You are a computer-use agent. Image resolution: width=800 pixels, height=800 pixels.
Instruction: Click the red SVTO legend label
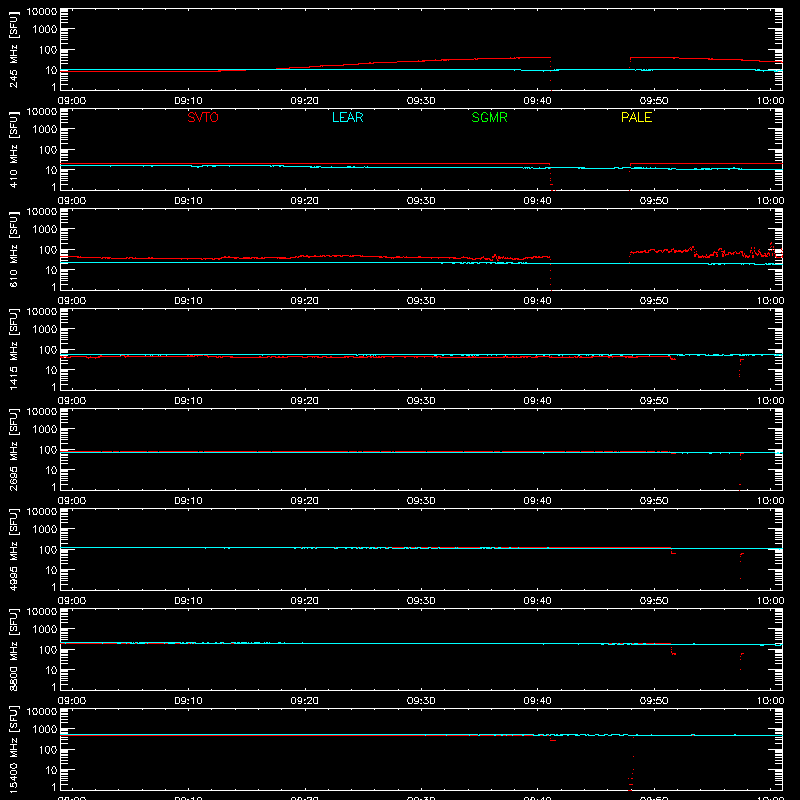(x=203, y=117)
